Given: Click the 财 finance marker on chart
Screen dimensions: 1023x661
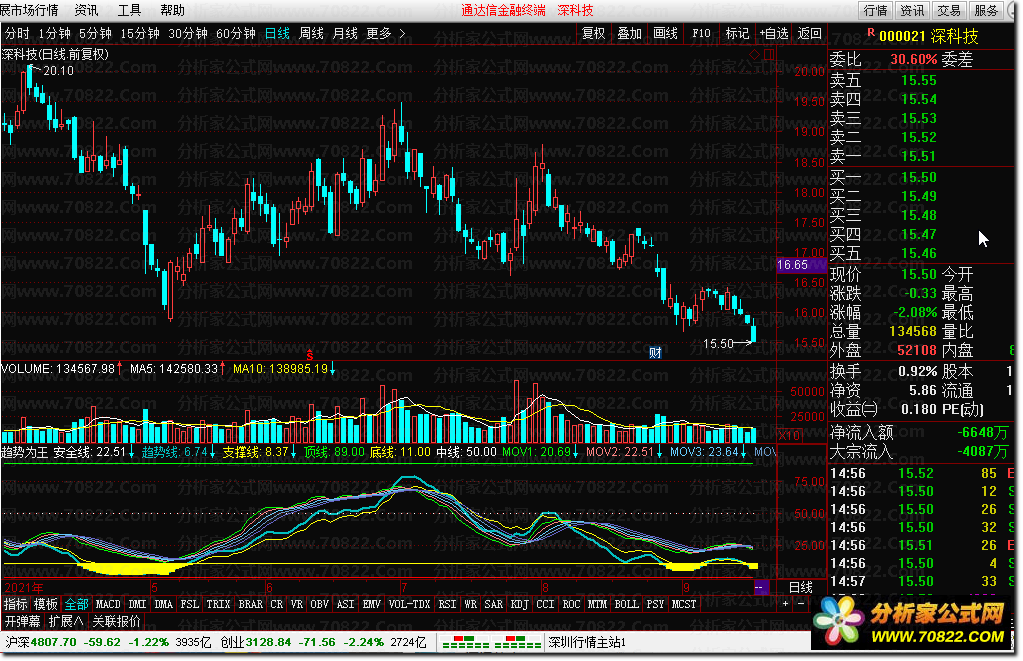Looking at the screenshot, I should (655, 352).
